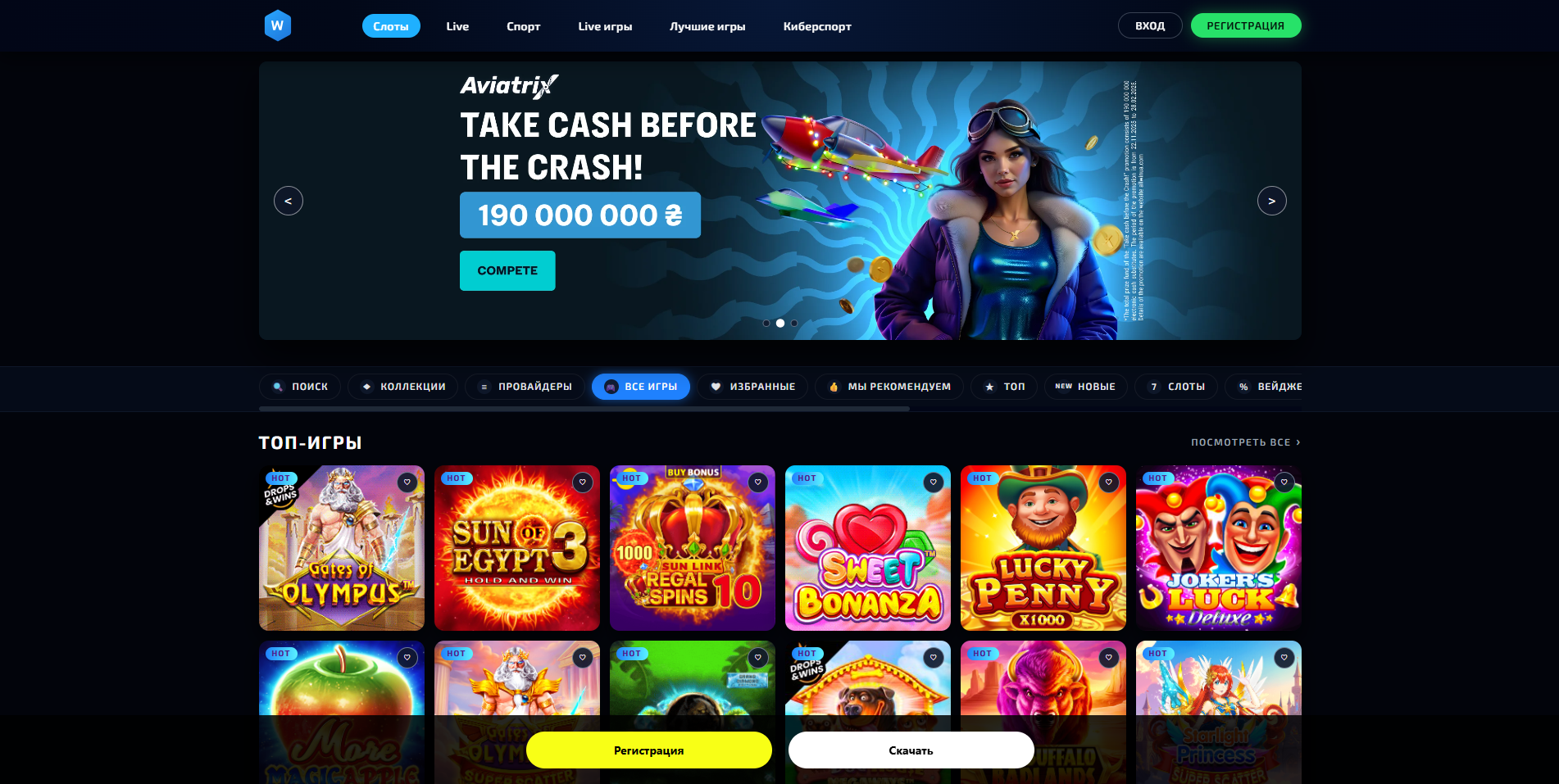Add Lucky Penny to favorites via heart
Viewport: 1559px width, 784px height.
point(1109,483)
